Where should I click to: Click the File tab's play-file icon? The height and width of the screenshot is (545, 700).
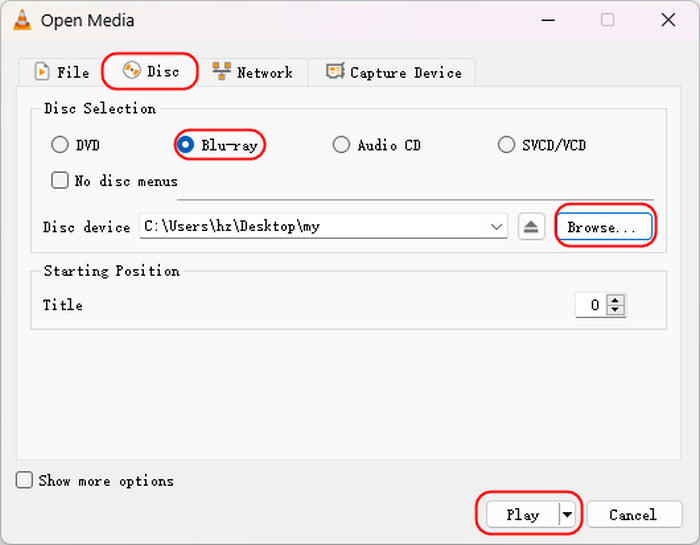[x=42, y=71]
